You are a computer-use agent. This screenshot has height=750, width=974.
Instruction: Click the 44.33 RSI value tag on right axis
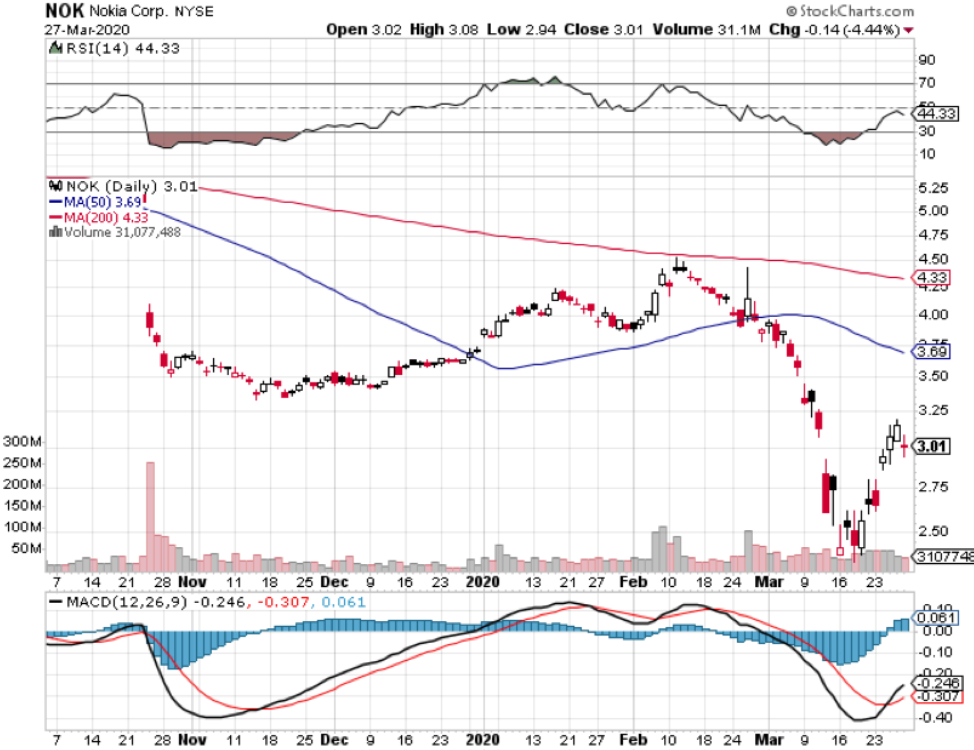pyautogui.click(x=935, y=114)
